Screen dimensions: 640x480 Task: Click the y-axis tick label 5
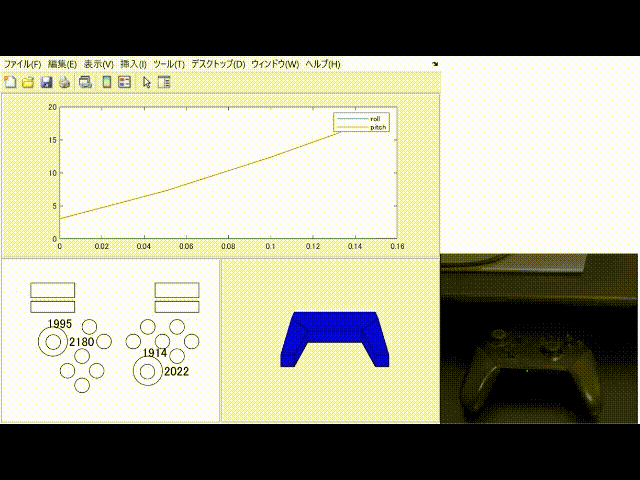[x=54, y=206]
